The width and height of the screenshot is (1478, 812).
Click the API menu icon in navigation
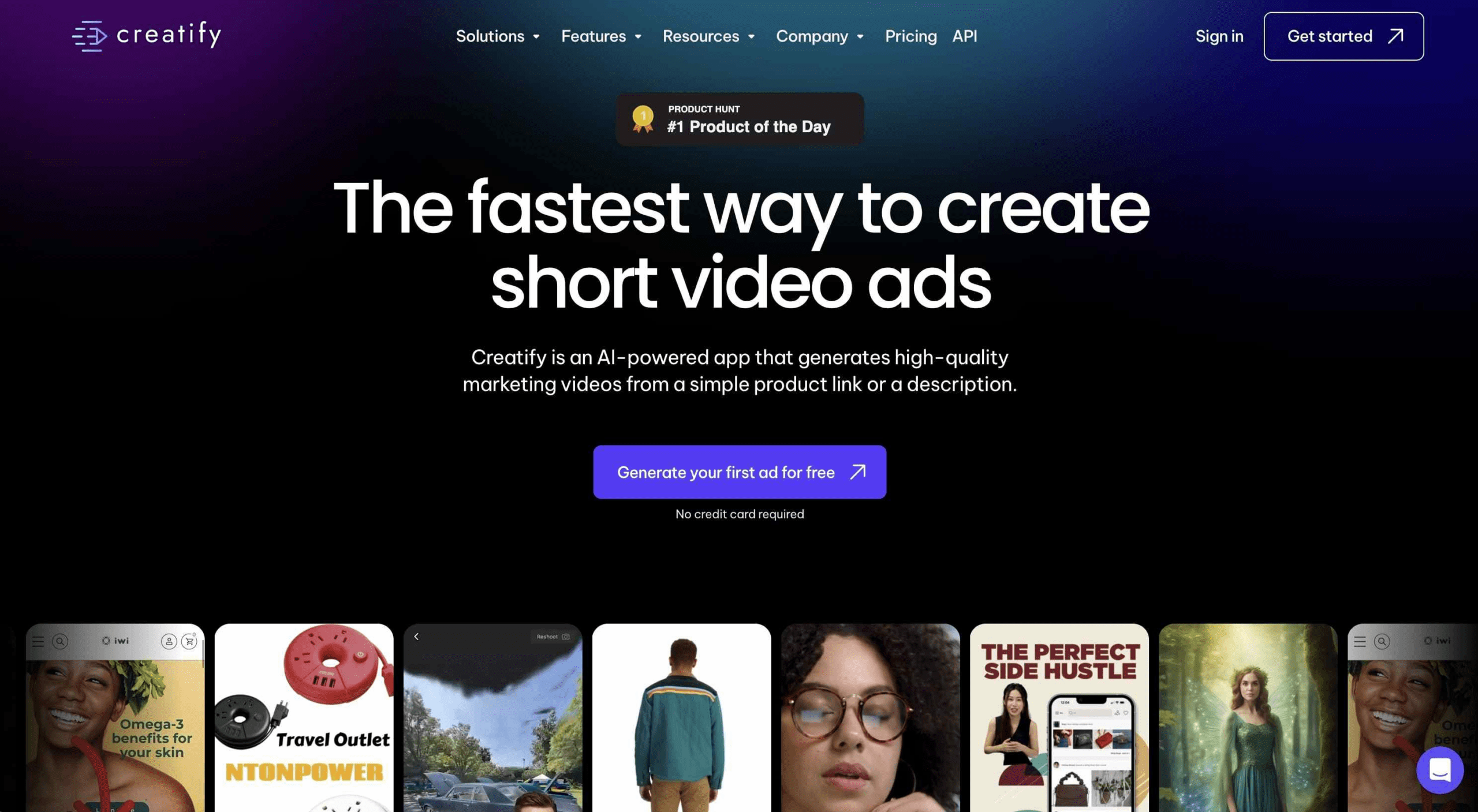coord(964,36)
